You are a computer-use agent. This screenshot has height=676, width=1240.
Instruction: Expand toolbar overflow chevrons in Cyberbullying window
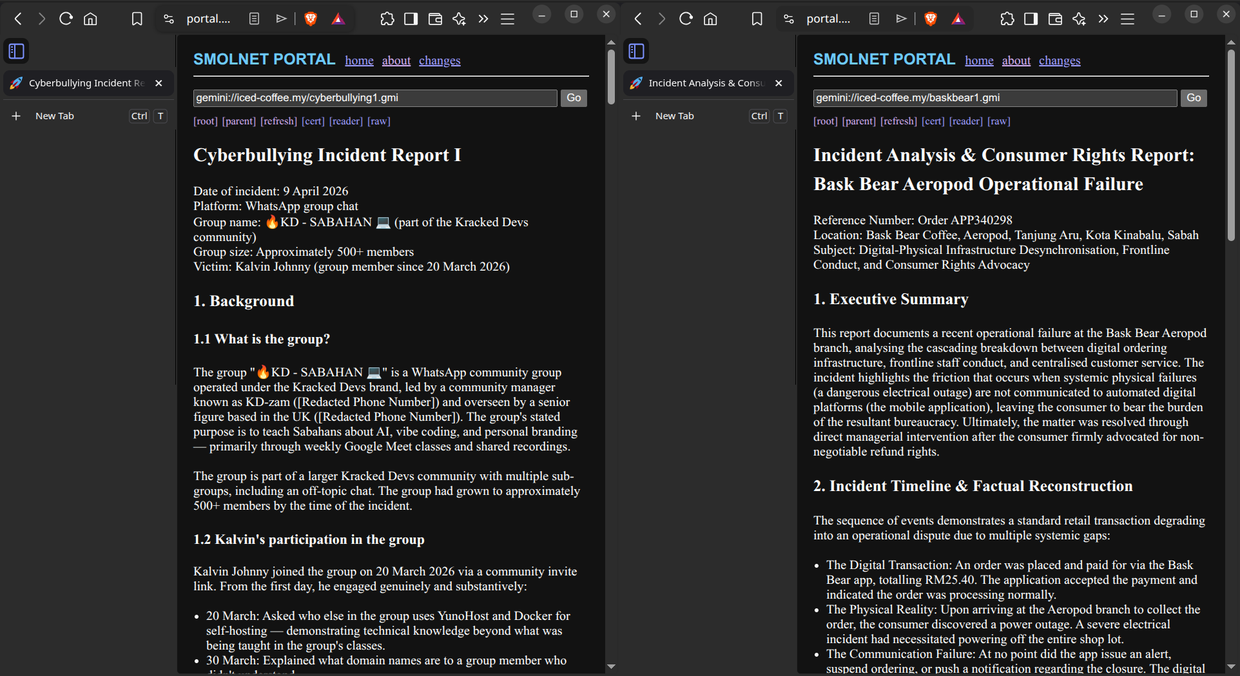[483, 19]
